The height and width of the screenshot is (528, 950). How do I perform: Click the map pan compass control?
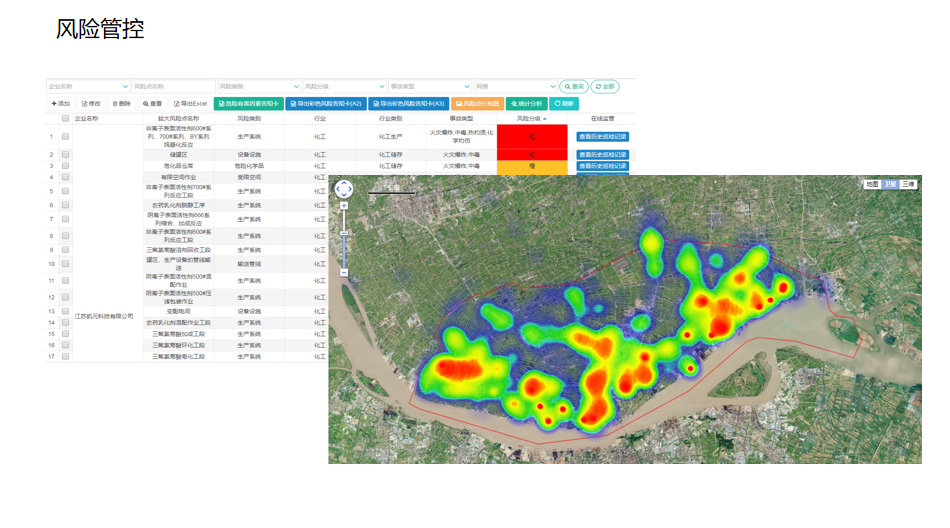(343, 188)
